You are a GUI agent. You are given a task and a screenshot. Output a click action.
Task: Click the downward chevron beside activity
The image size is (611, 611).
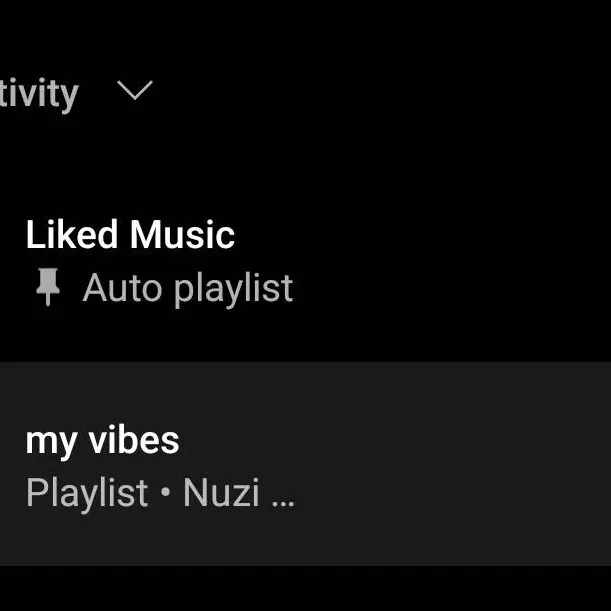pyautogui.click(x=135, y=91)
